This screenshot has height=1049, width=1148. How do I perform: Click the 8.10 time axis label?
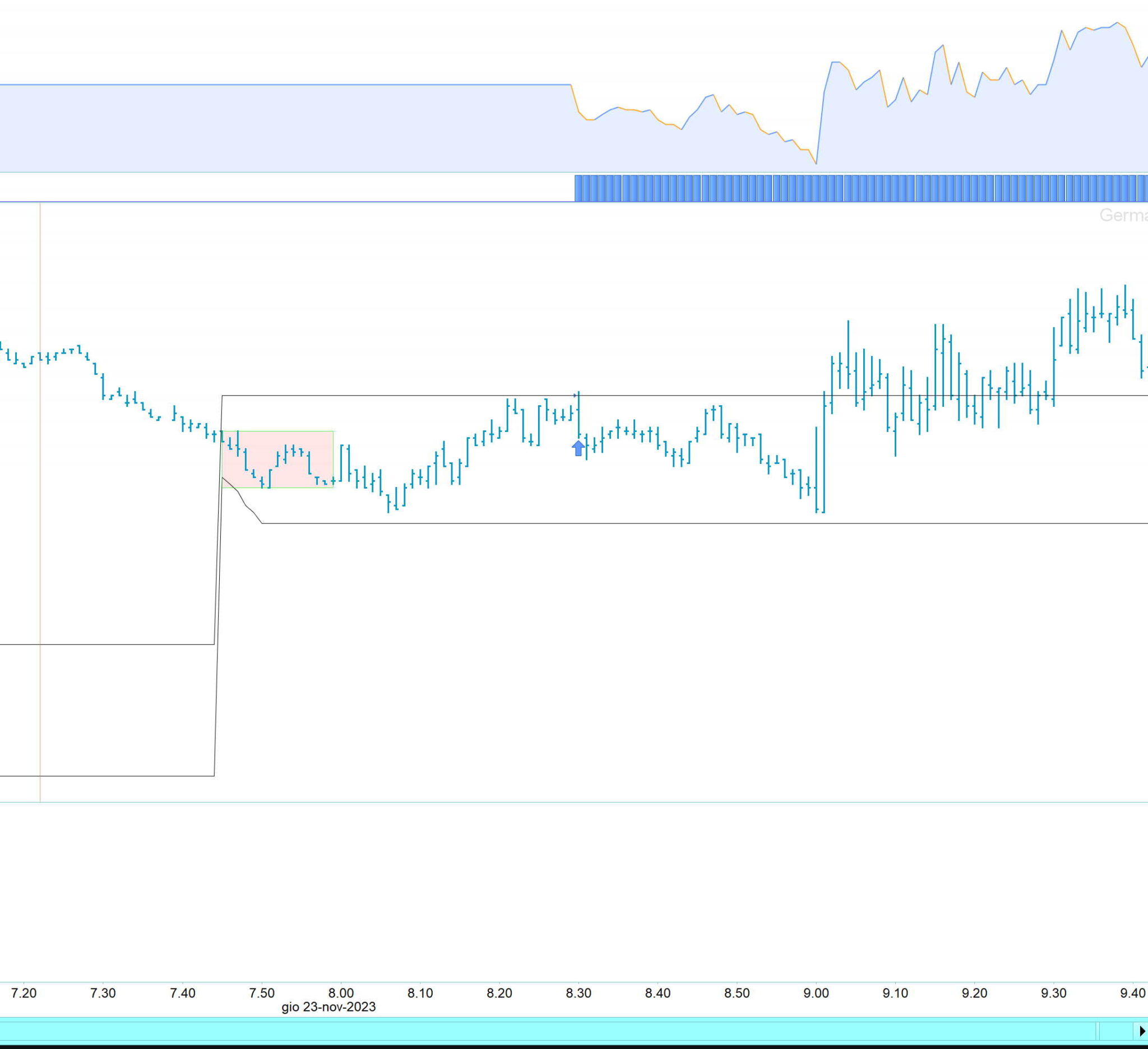(x=420, y=992)
